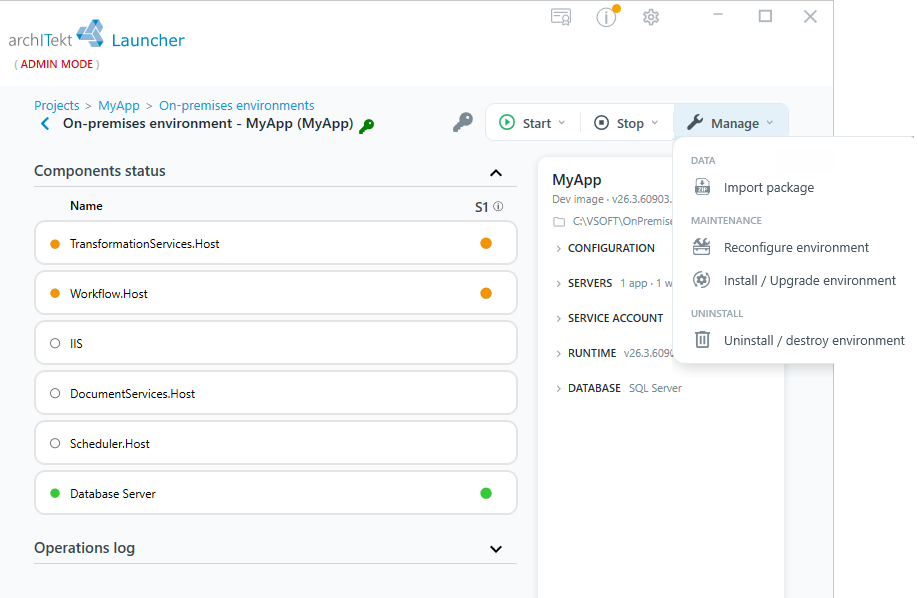Viewport: 918px width, 598px height.
Task: Click the folder icon next to C:\VSOFT path
Action: (559, 221)
